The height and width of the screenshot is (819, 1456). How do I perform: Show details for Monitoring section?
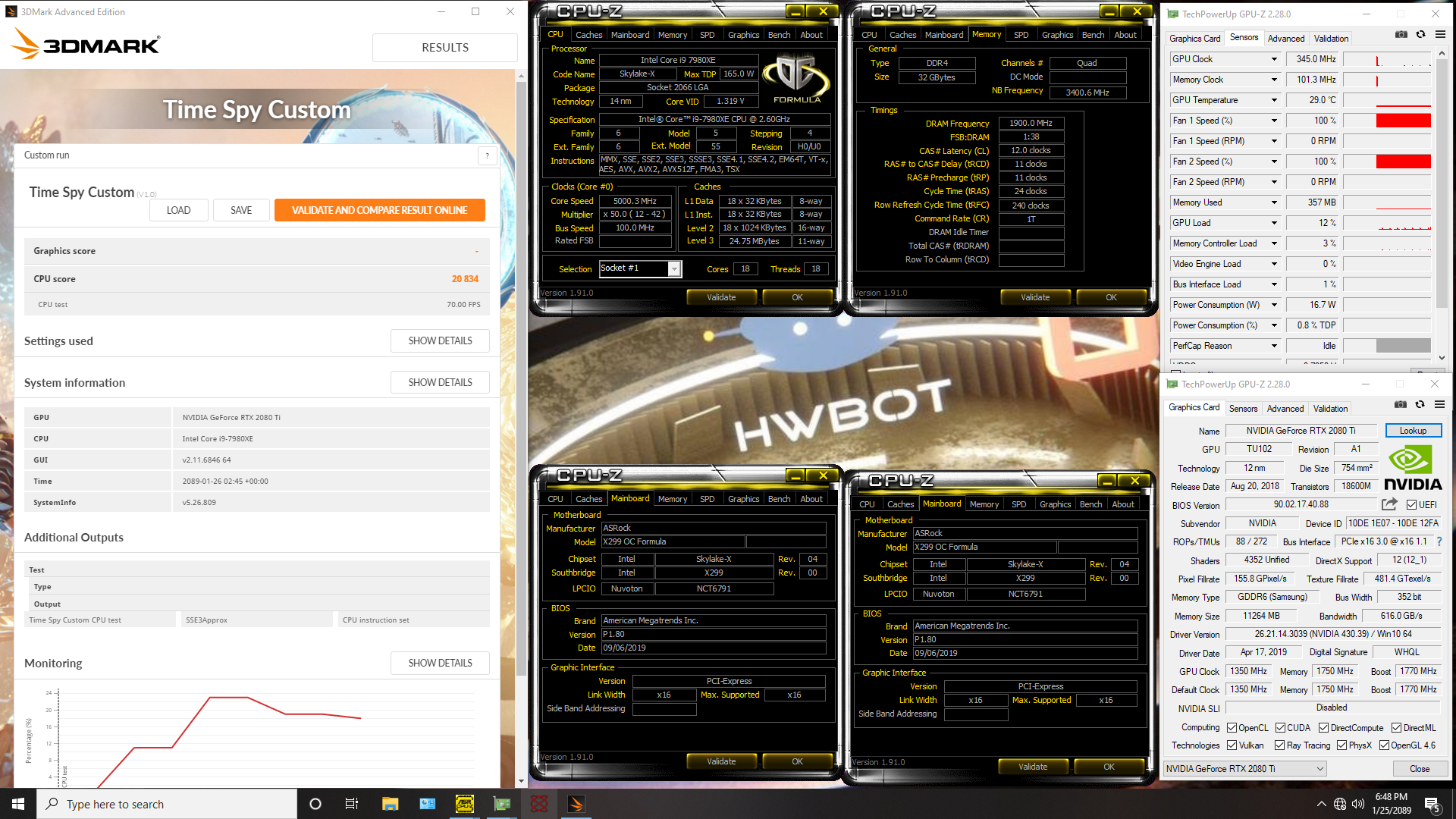[440, 663]
